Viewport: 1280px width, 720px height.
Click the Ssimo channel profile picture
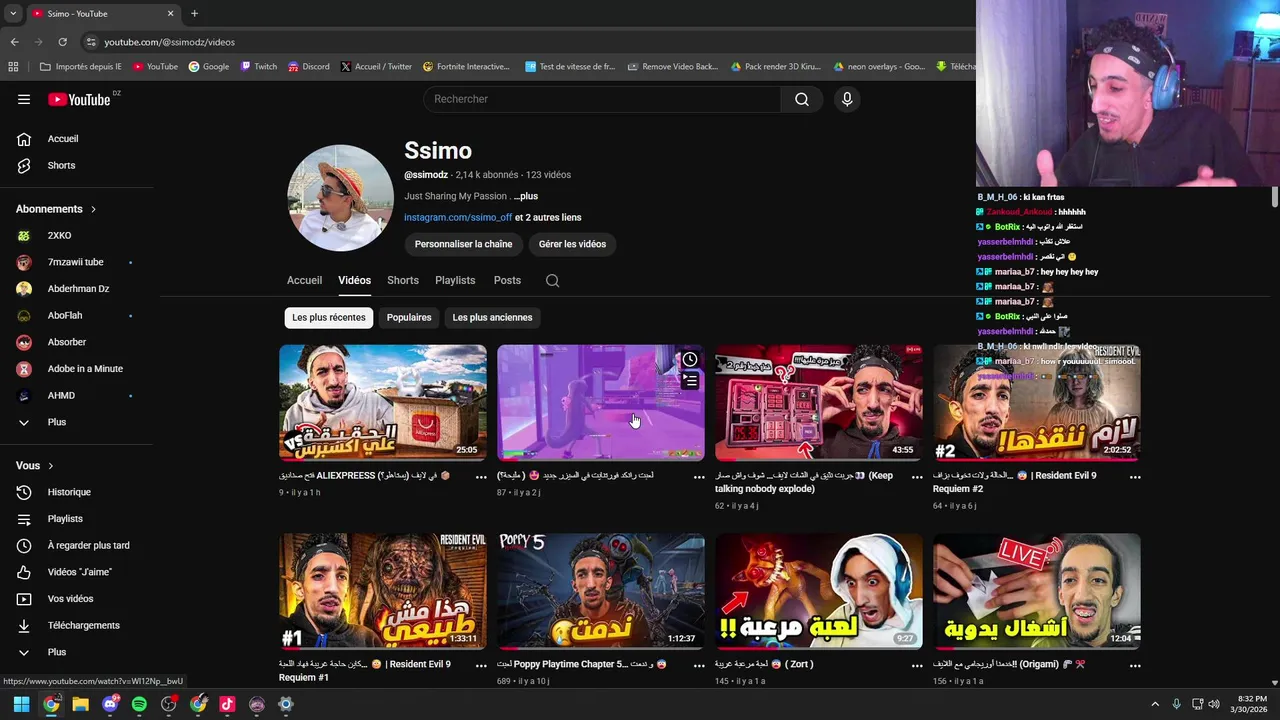pyautogui.click(x=340, y=198)
